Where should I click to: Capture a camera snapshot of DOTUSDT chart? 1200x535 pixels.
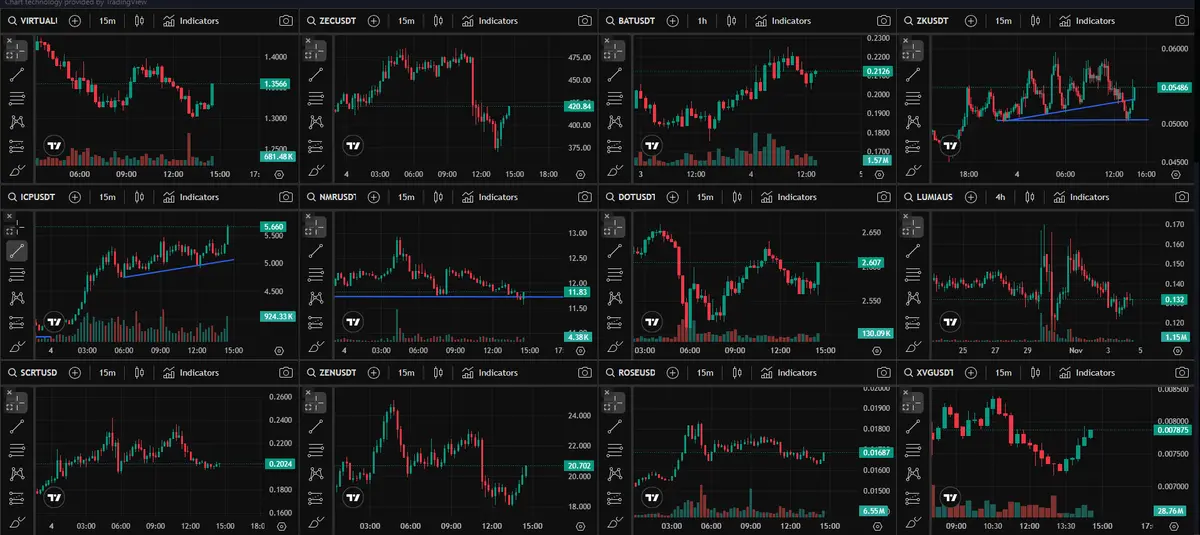pyautogui.click(x=884, y=197)
